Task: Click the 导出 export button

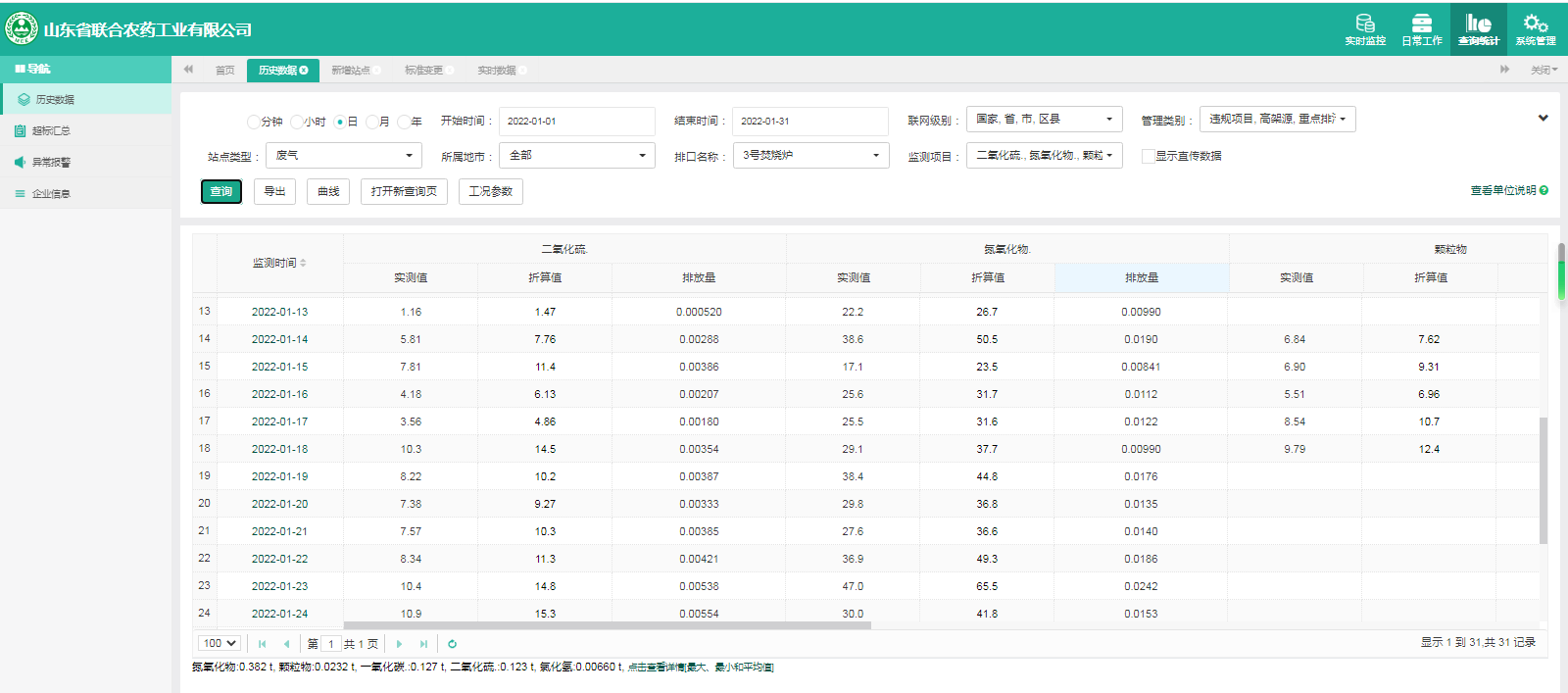Action: (274, 191)
